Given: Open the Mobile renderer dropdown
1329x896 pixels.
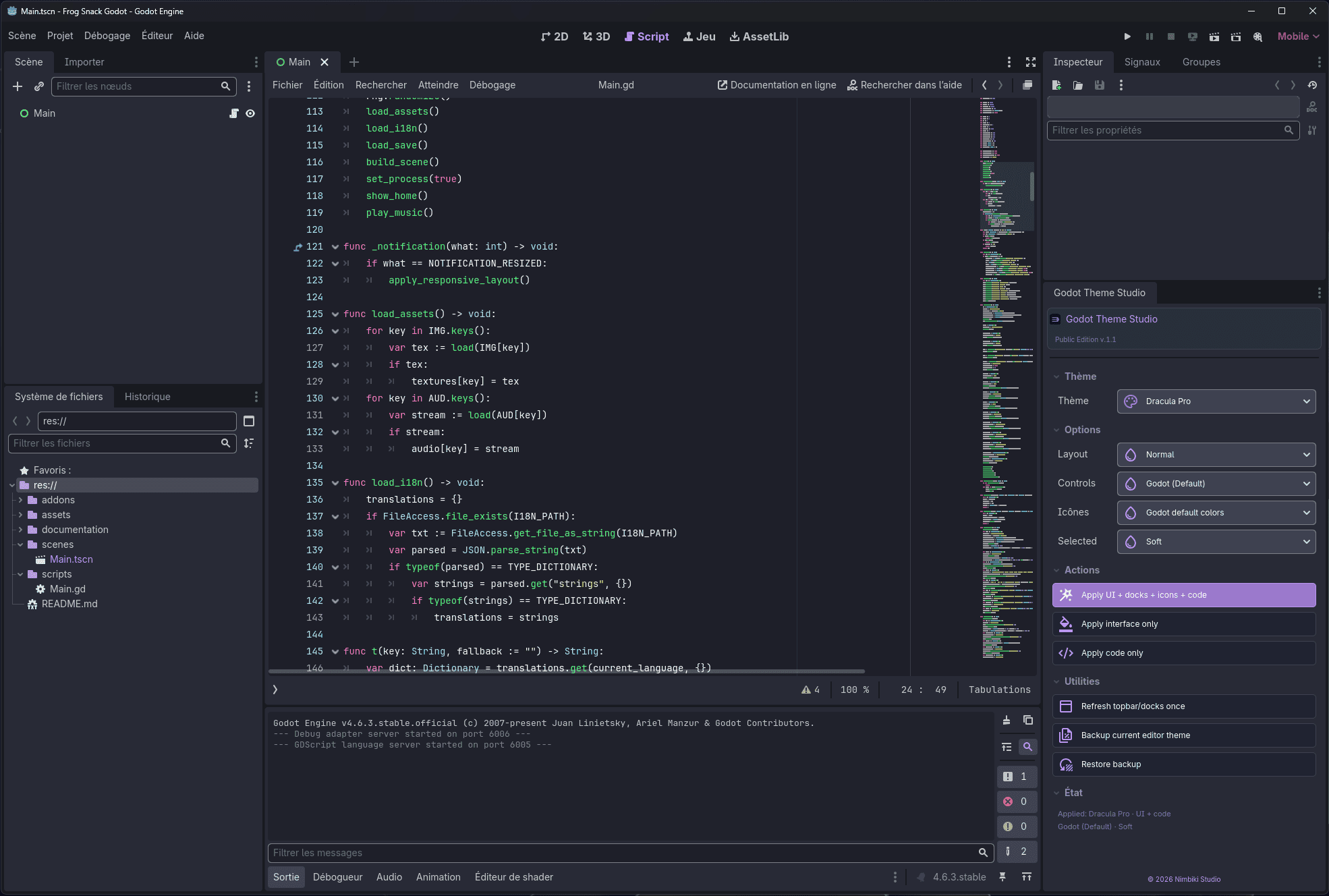Looking at the screenshot, I should tap(1299, 36).
